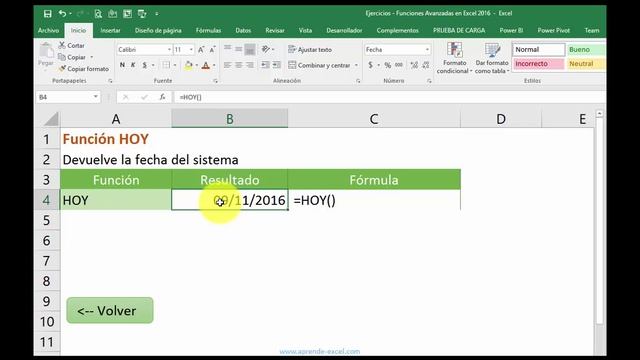The image size is (640, 360).
Task: Activate Copiar formato paintbrush
Action: (x=84, y=69)
